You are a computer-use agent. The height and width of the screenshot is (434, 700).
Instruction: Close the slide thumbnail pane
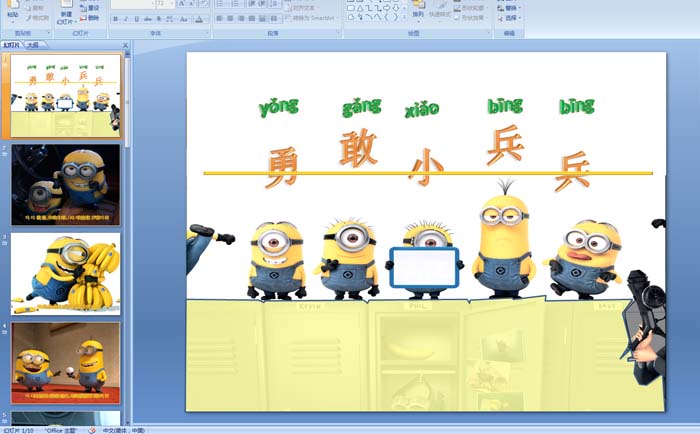tap(125, 45)
